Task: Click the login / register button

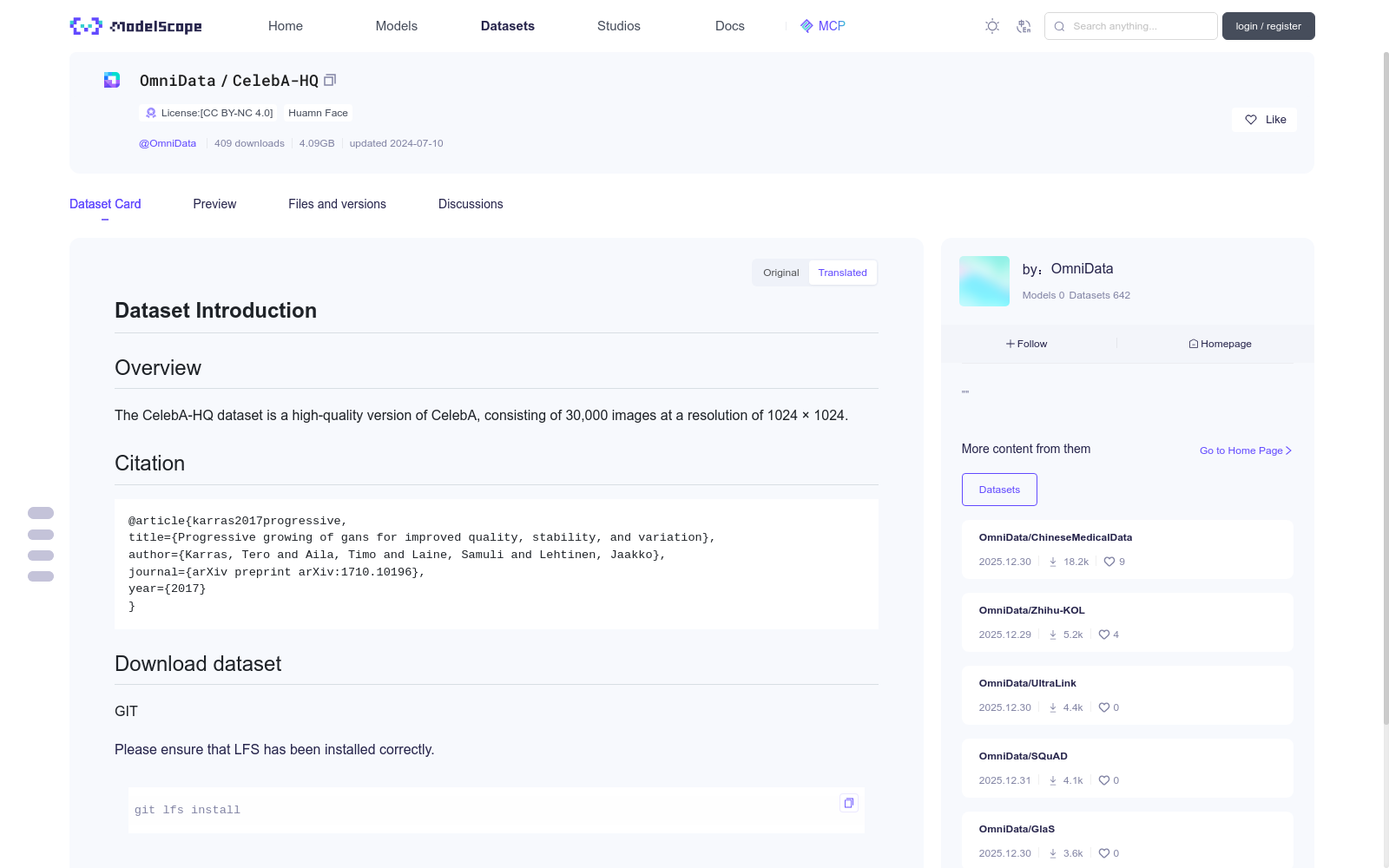Action: coord(1268,26)
